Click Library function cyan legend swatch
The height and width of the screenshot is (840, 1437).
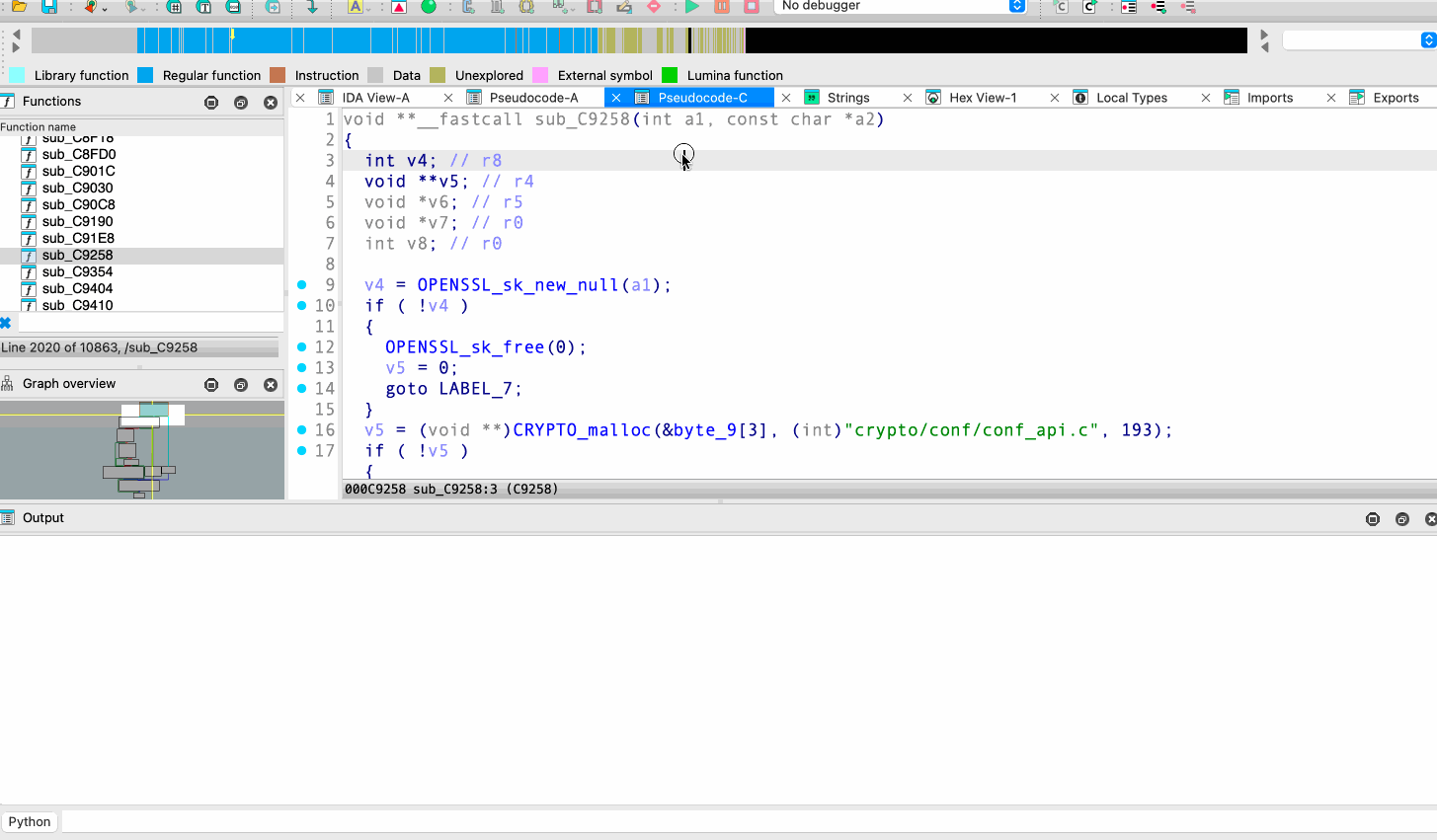point(18,75)
